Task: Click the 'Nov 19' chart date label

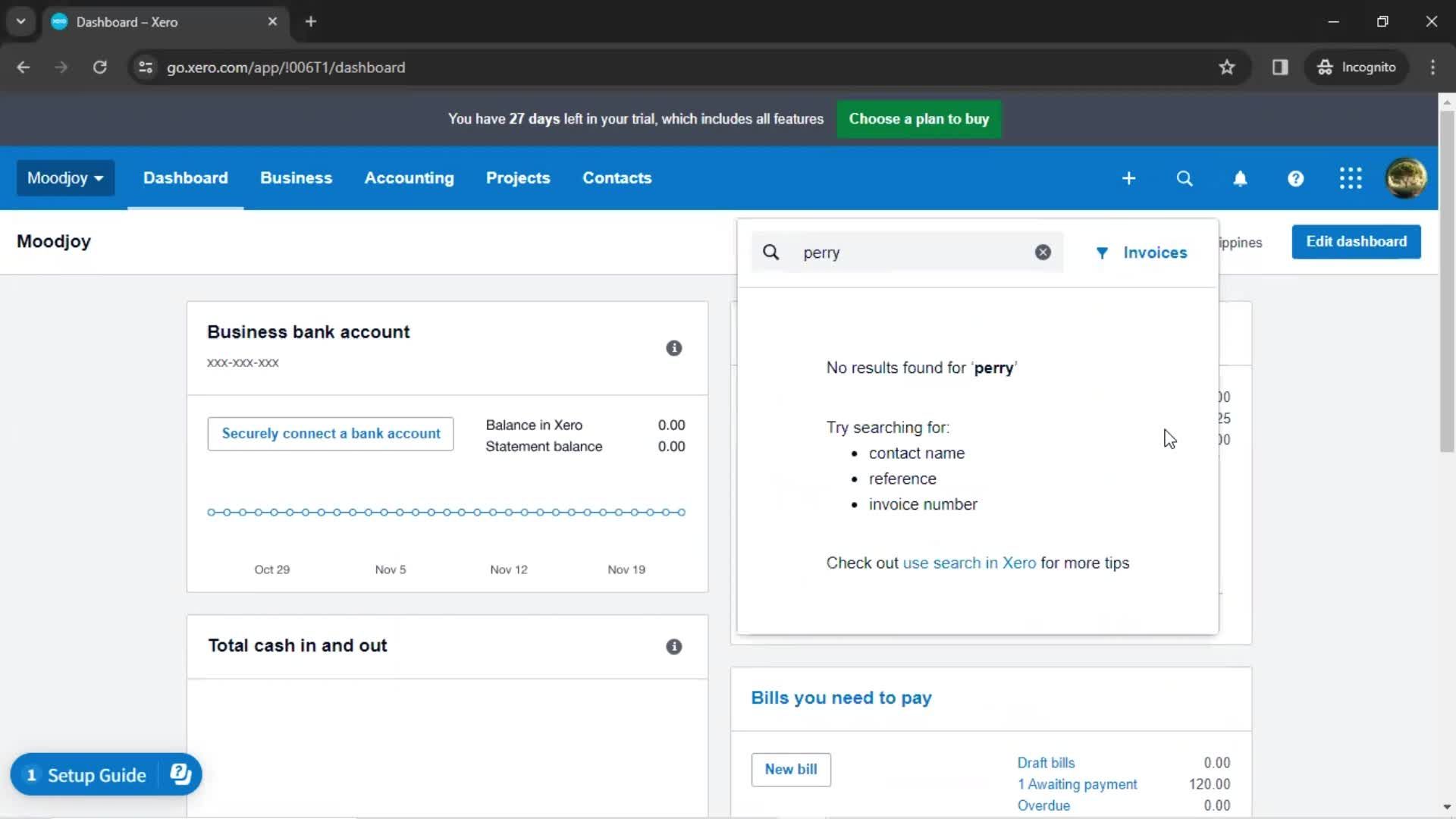Action: coord(626,570)
